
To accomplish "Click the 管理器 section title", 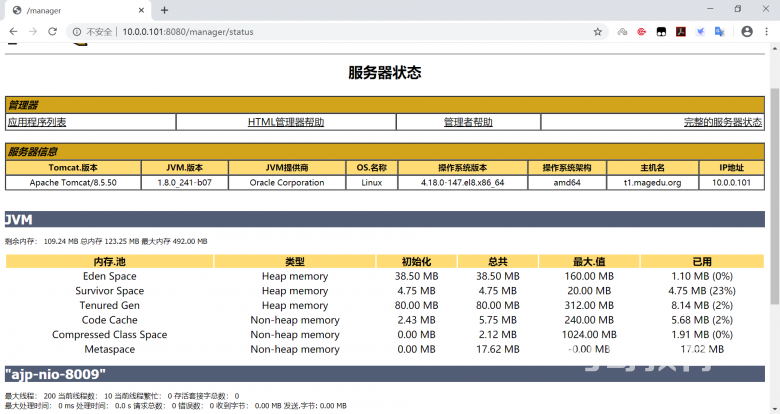I will (x=23, y=105).
